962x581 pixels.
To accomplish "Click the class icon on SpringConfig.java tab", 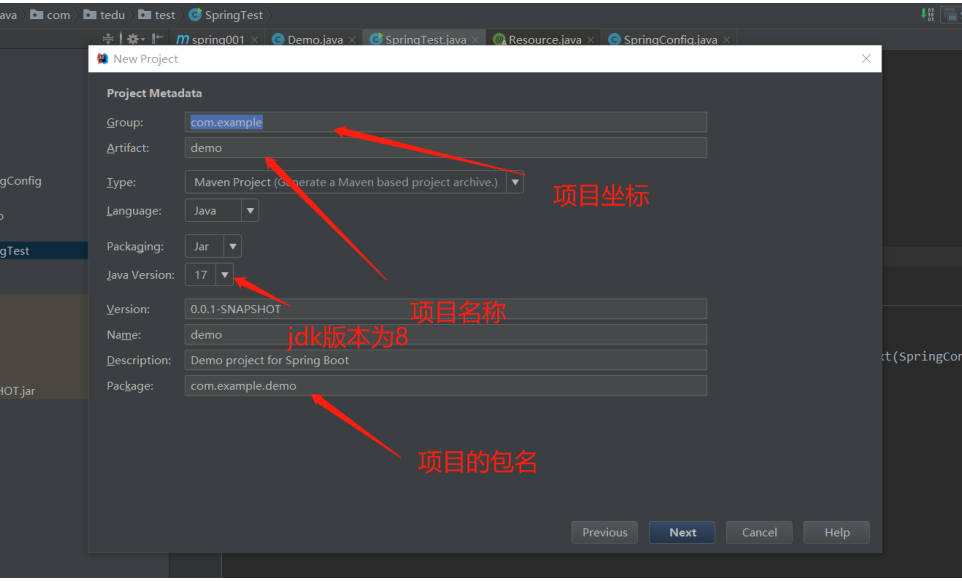I will coord(614,40).
